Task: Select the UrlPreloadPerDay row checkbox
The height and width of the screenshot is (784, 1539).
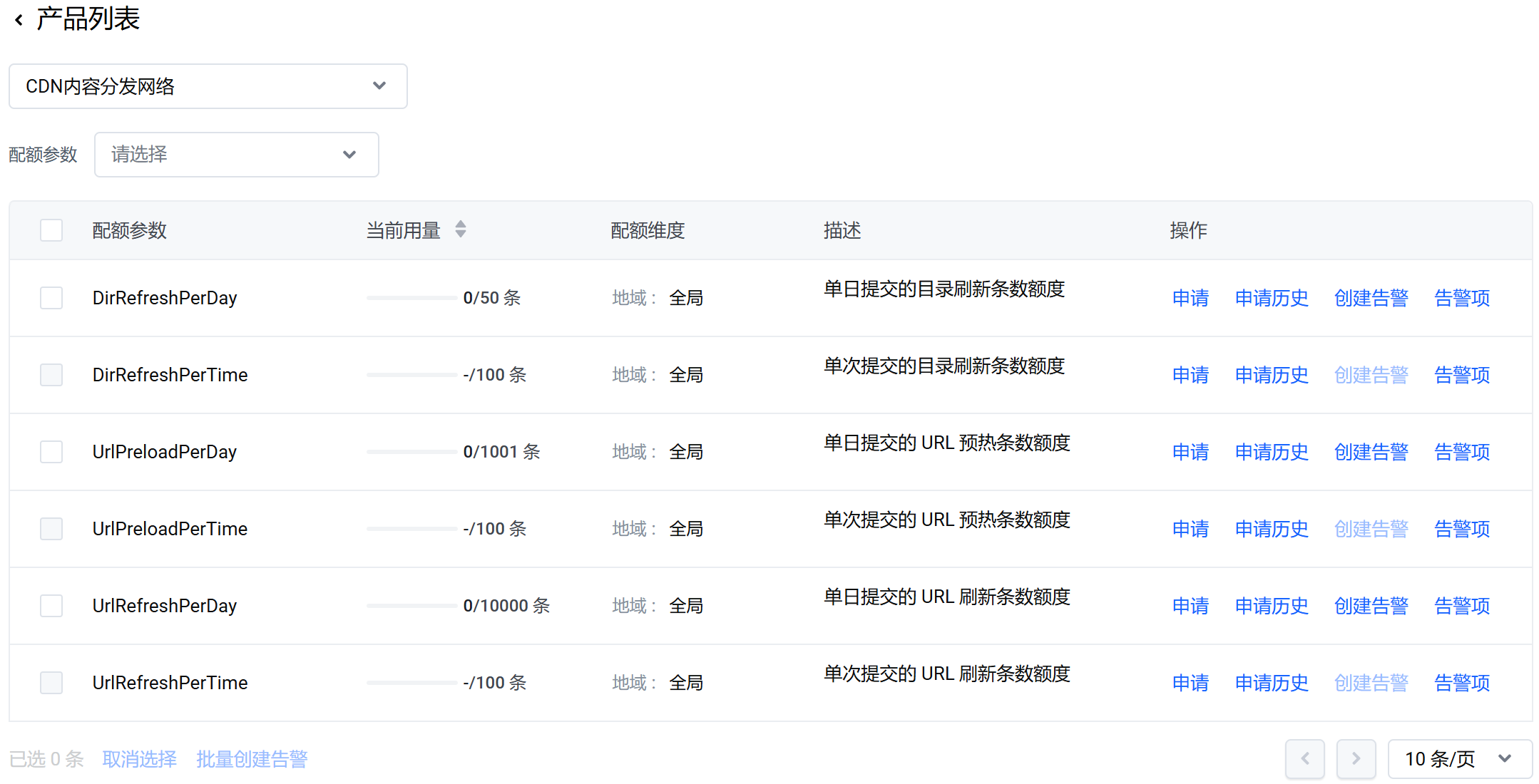Action: 51,452
